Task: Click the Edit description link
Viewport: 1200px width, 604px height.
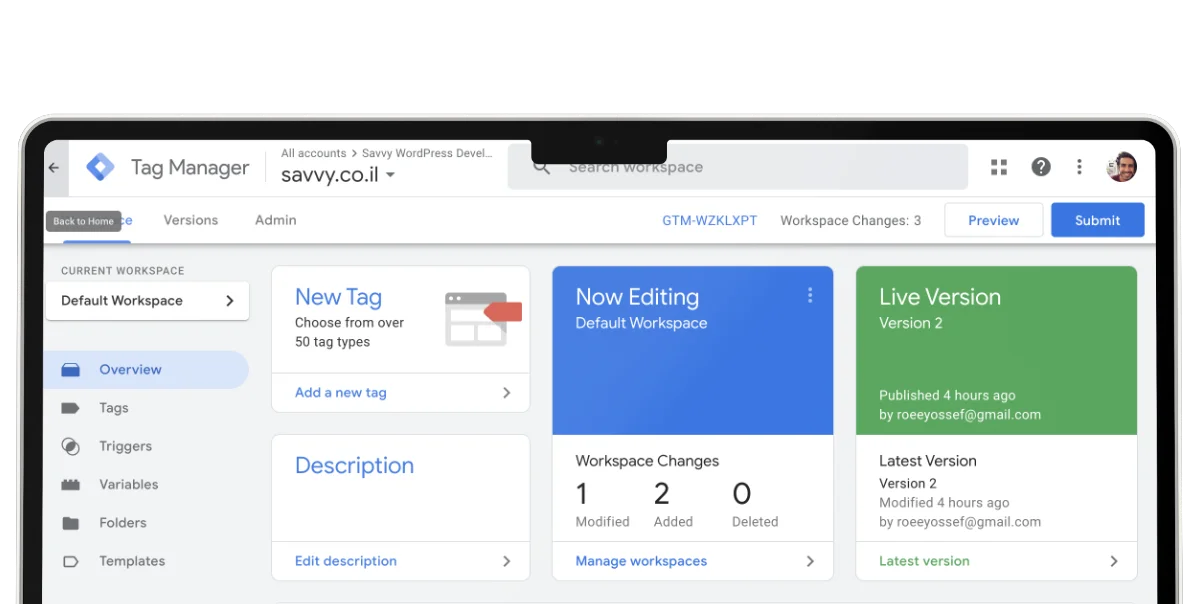Action: (x=345, y=562)
